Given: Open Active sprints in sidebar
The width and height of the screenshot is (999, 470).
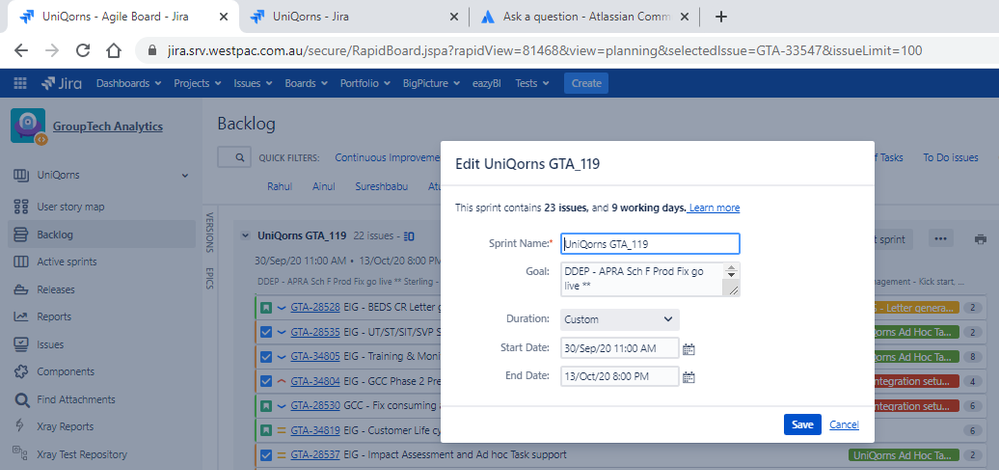Looking at the screenshot, I should pyautogui.click(x=67, y=262).
